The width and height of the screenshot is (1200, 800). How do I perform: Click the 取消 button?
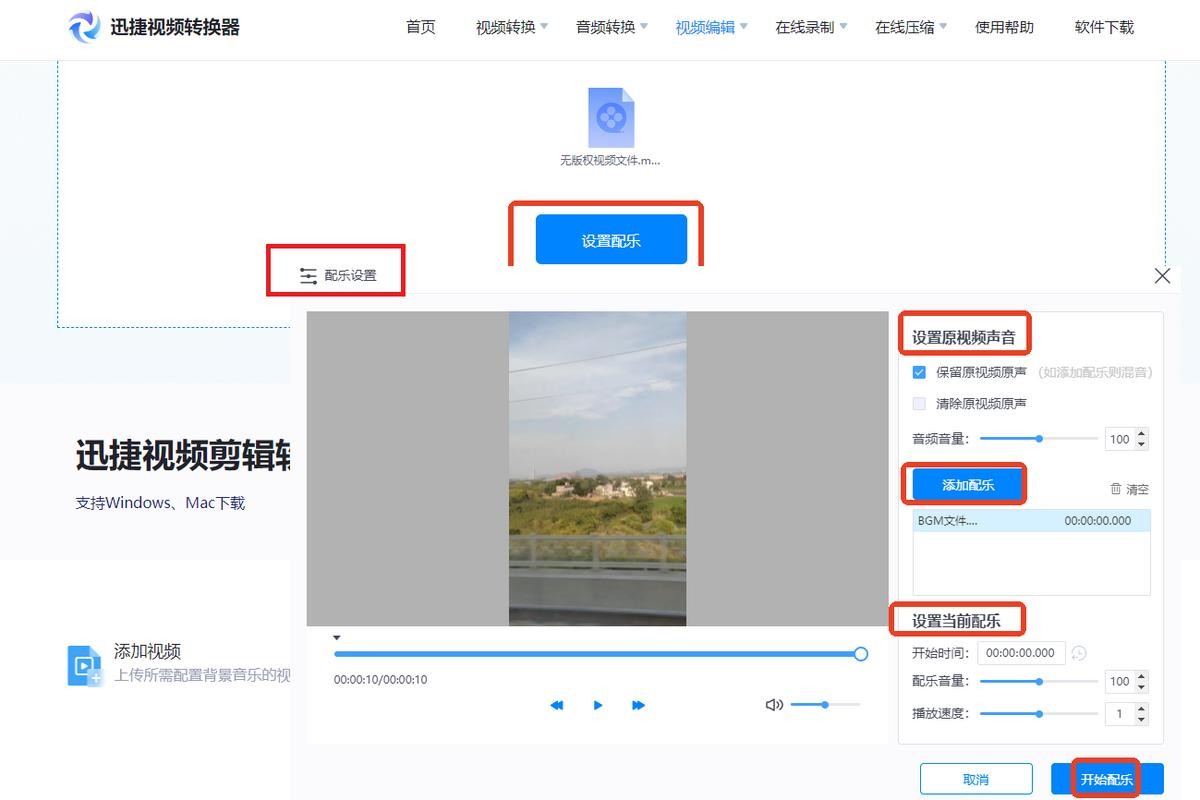976,779
